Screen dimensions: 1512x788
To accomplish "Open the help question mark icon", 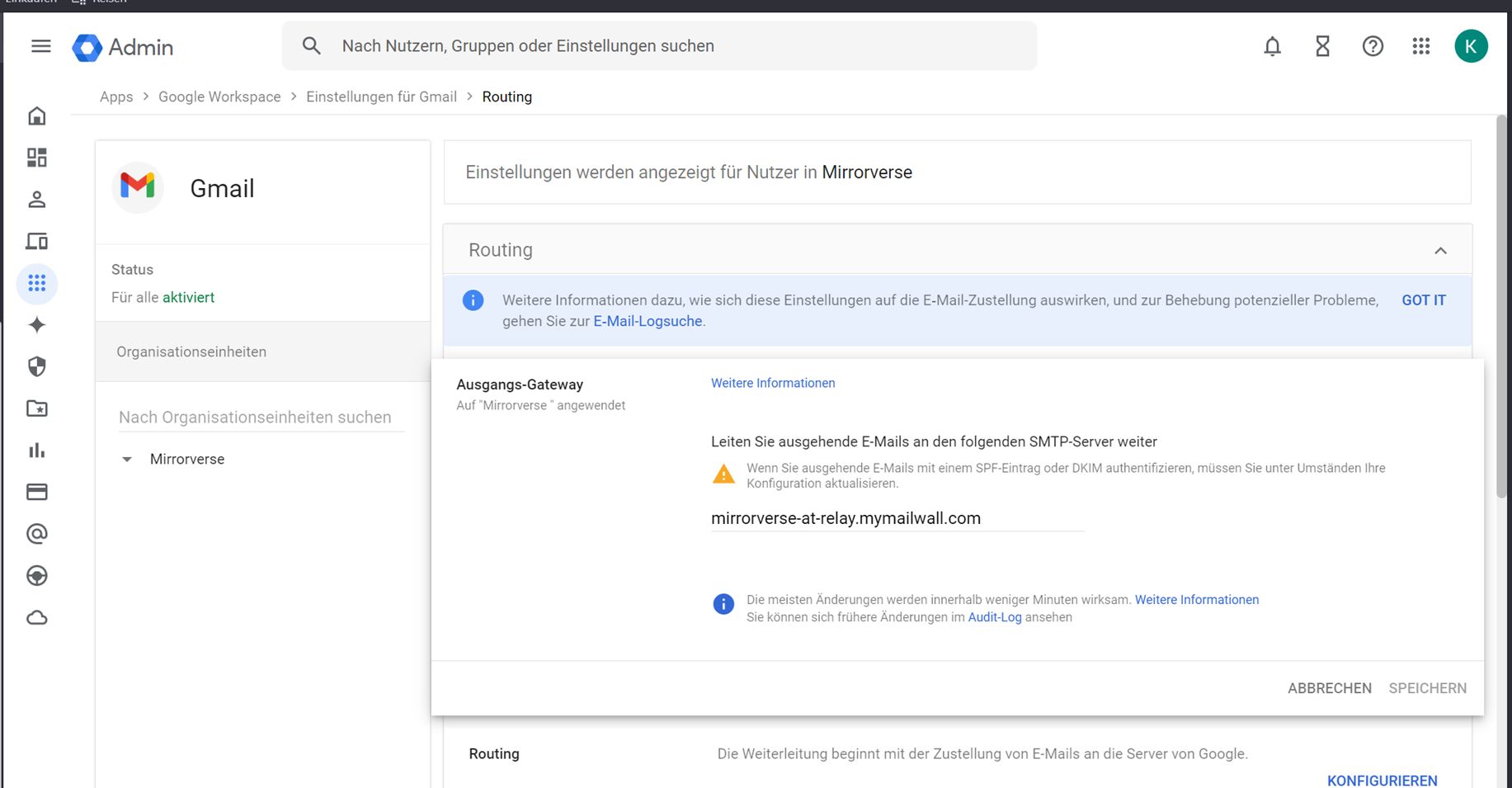I will coord(1373,46).
